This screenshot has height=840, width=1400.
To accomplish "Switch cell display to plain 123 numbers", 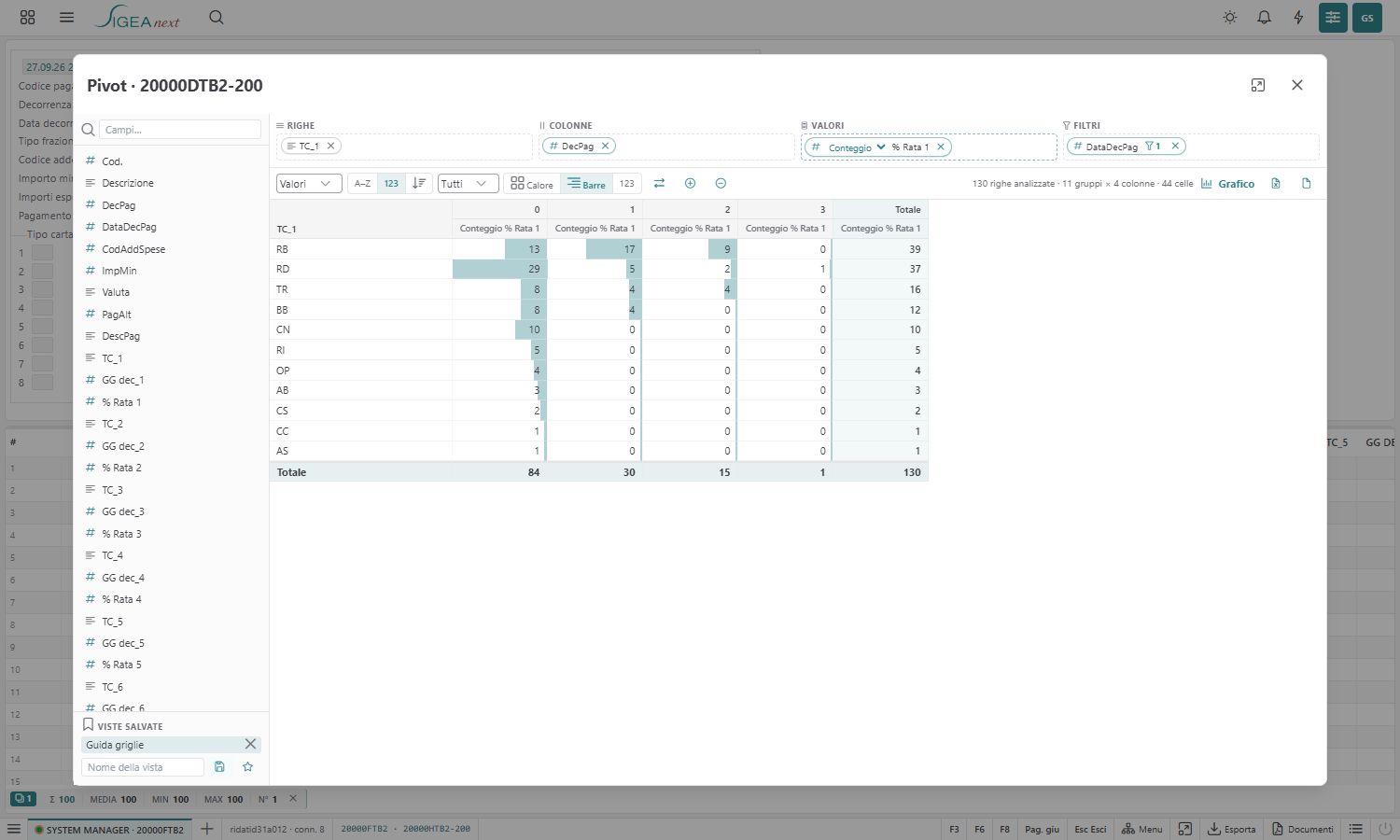I will pos(627,184).
